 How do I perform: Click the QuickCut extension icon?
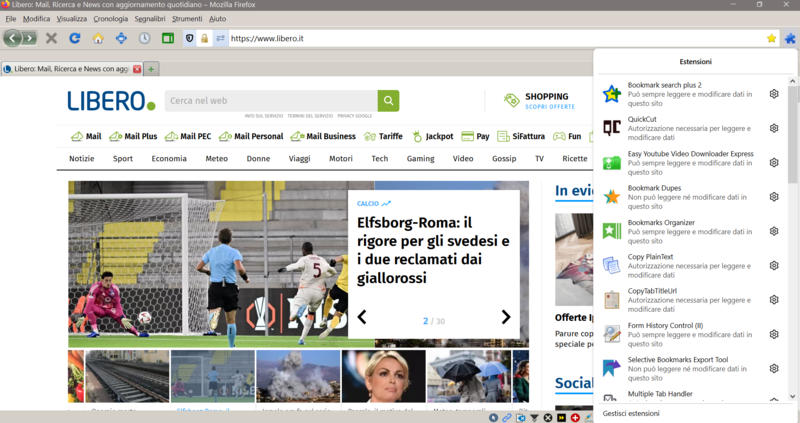point(612,128)
